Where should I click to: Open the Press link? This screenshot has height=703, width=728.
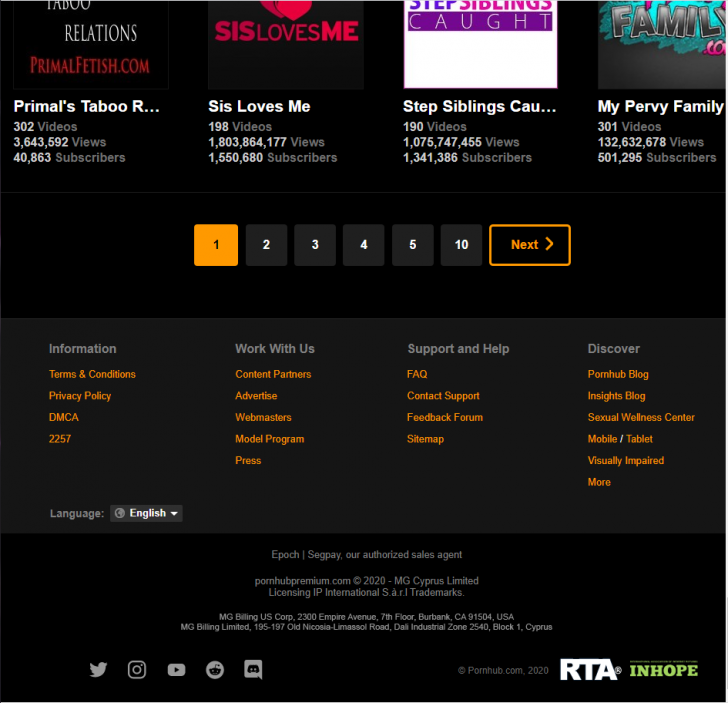click(x=248, y=460)
